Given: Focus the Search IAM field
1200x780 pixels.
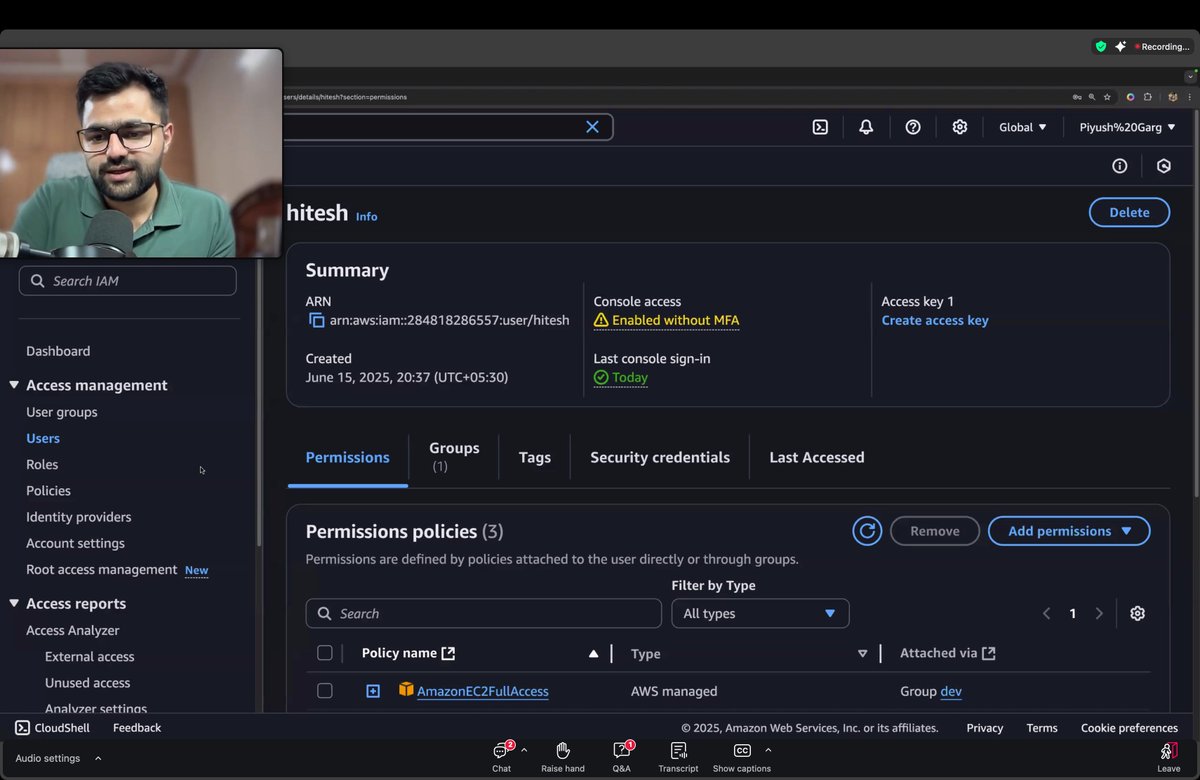Looking at the screenshot, I should tap(128, 281).
